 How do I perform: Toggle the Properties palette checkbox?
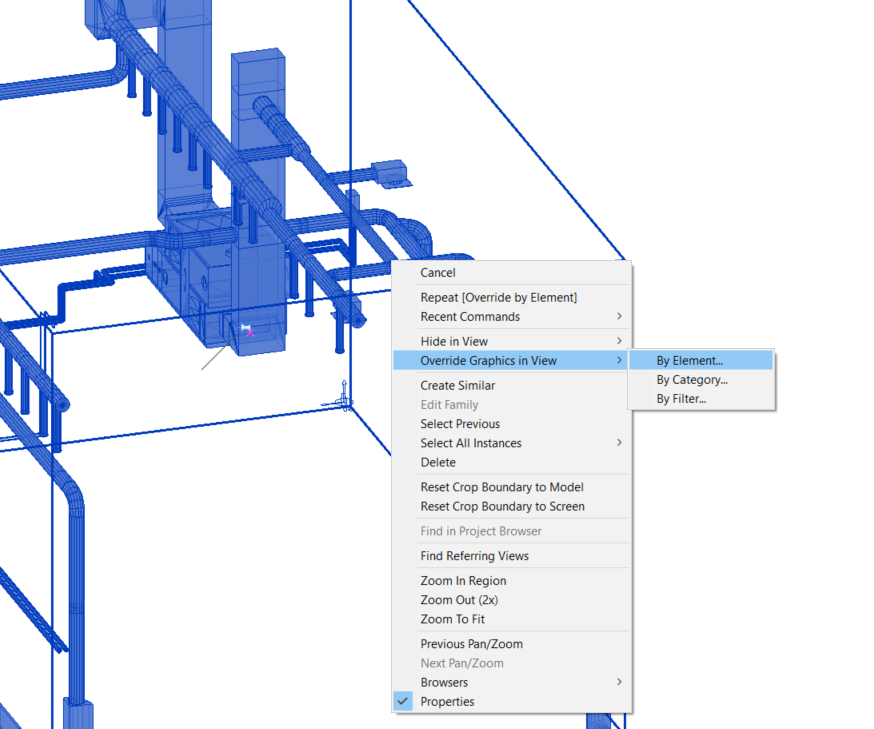click(403, 701)
